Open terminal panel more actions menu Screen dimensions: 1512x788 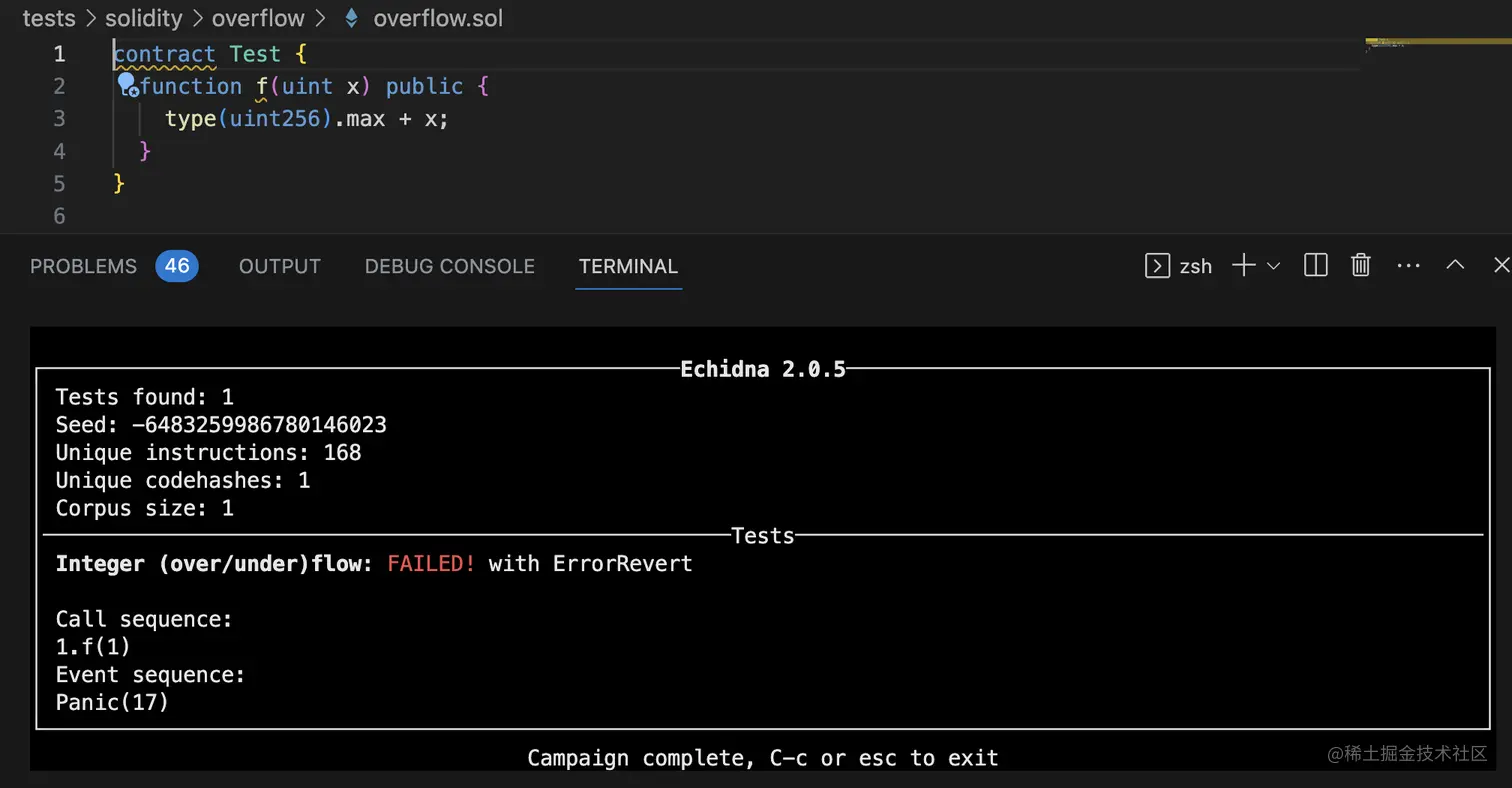(1408, 266)
